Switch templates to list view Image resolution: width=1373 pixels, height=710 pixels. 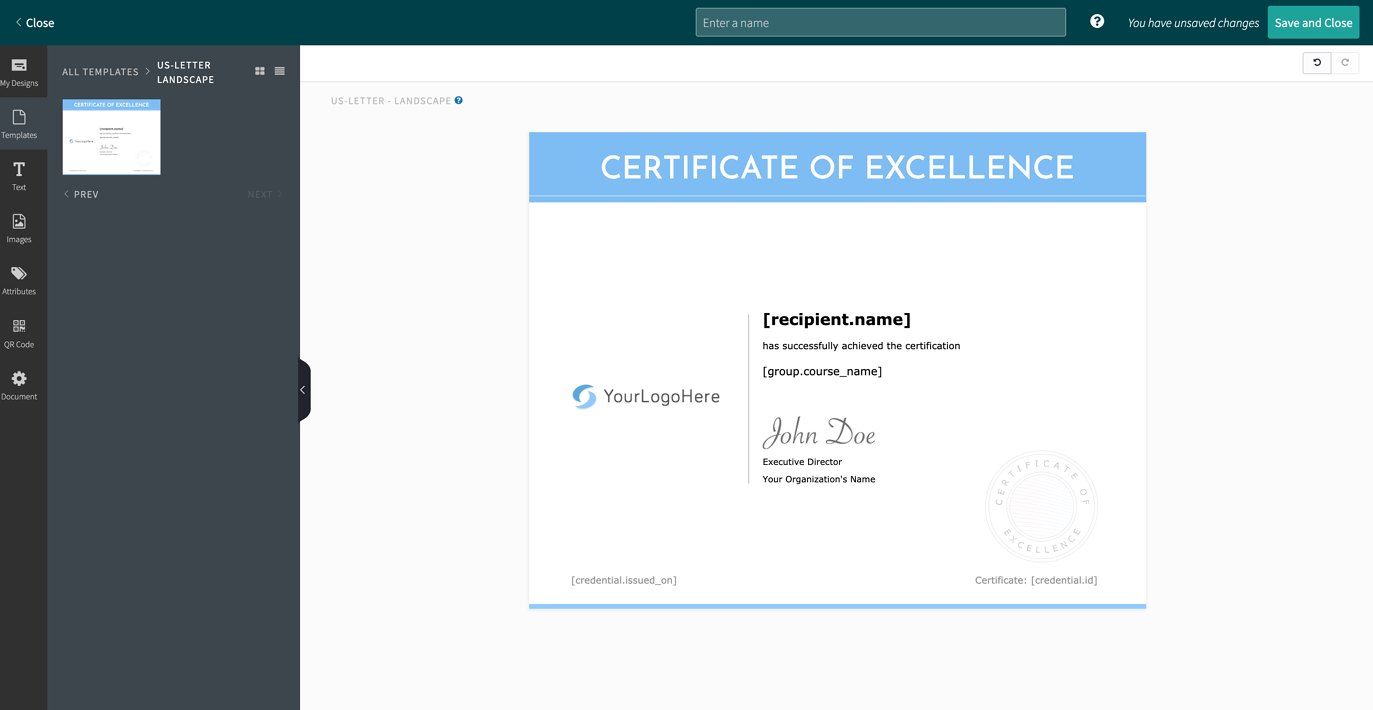pos(279,71)
